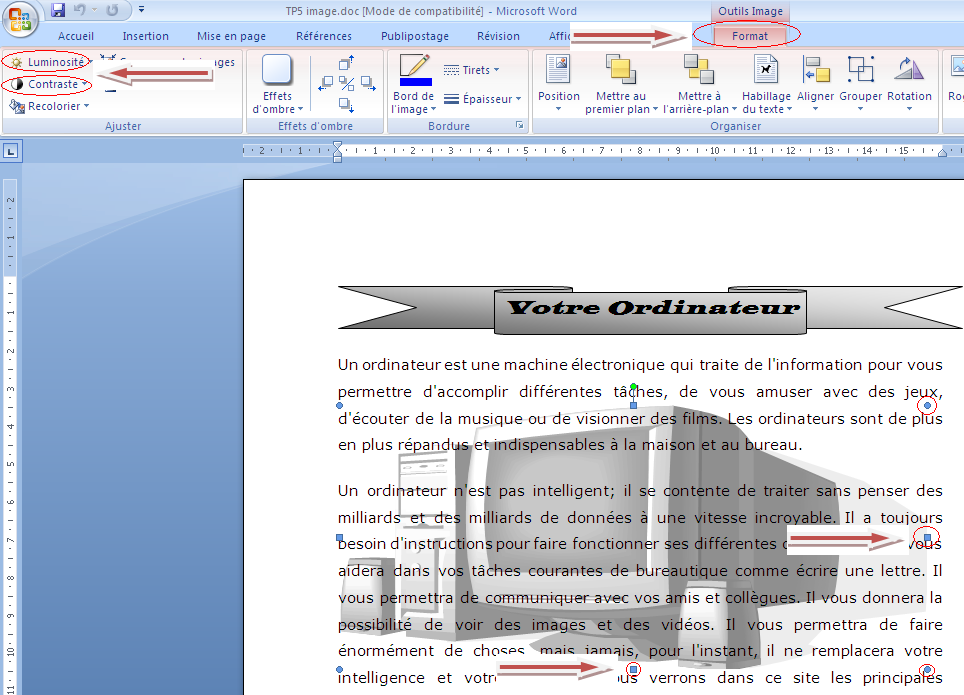Click the word 'intelligent' in the second paragraph
The image size is (964, 695).
pos(571,491)
